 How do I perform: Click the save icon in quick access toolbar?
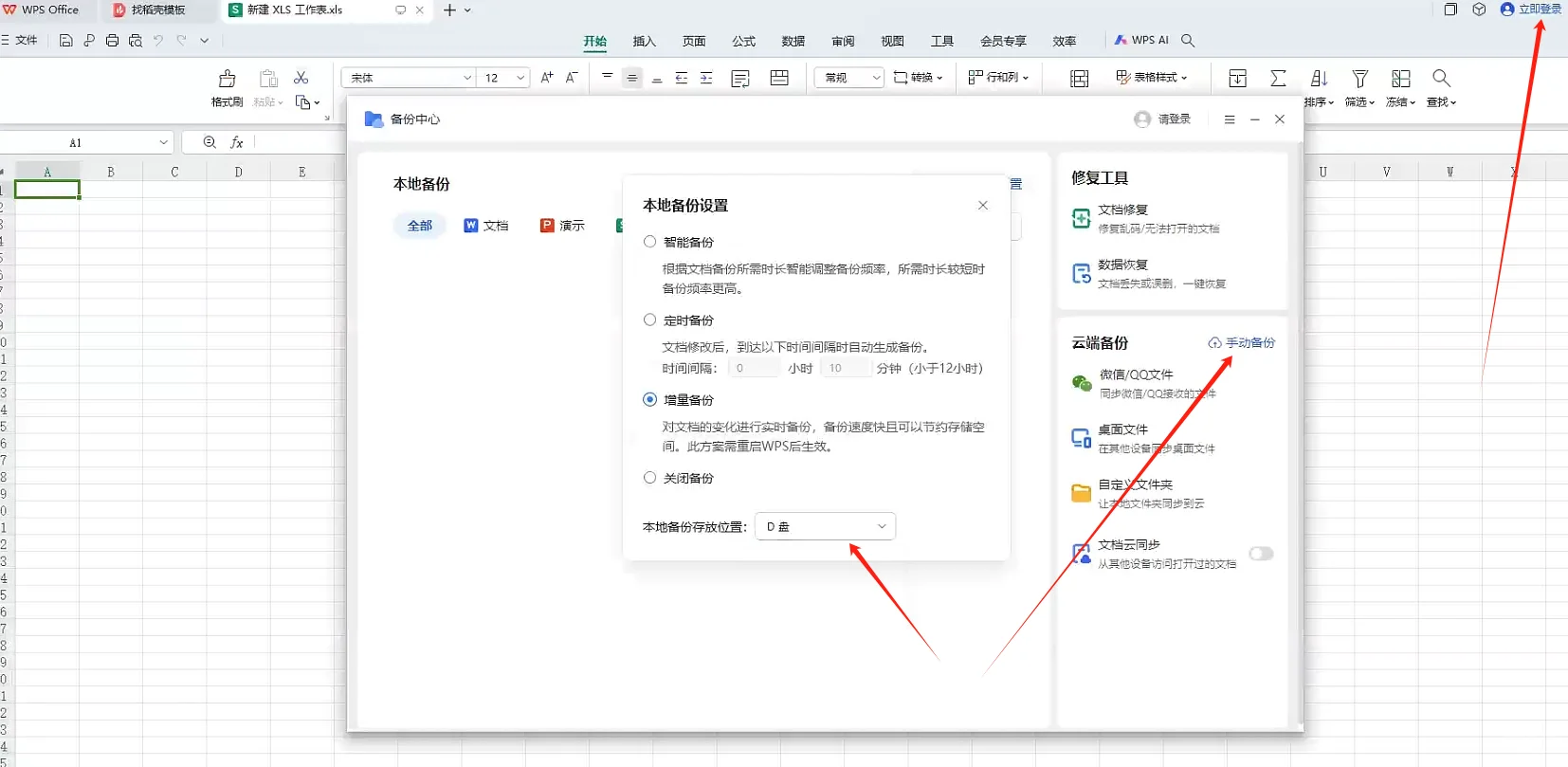[65, 41]
